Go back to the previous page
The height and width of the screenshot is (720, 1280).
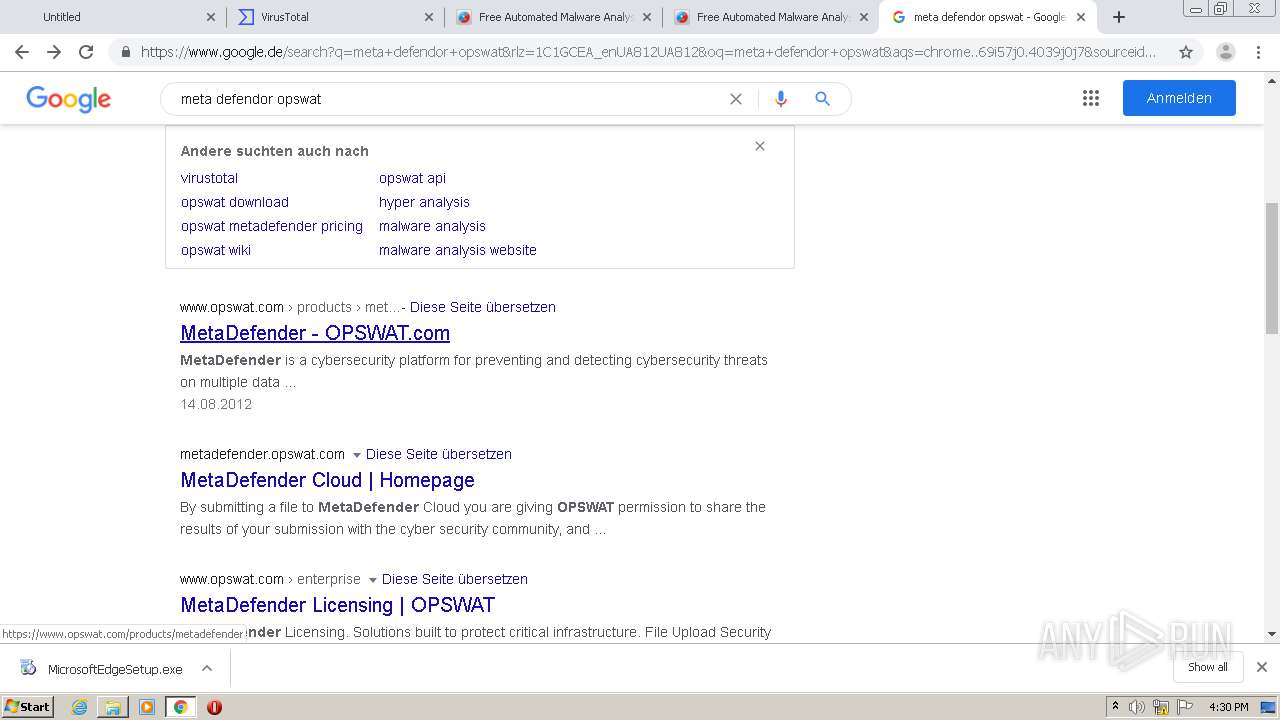(22, 52)
